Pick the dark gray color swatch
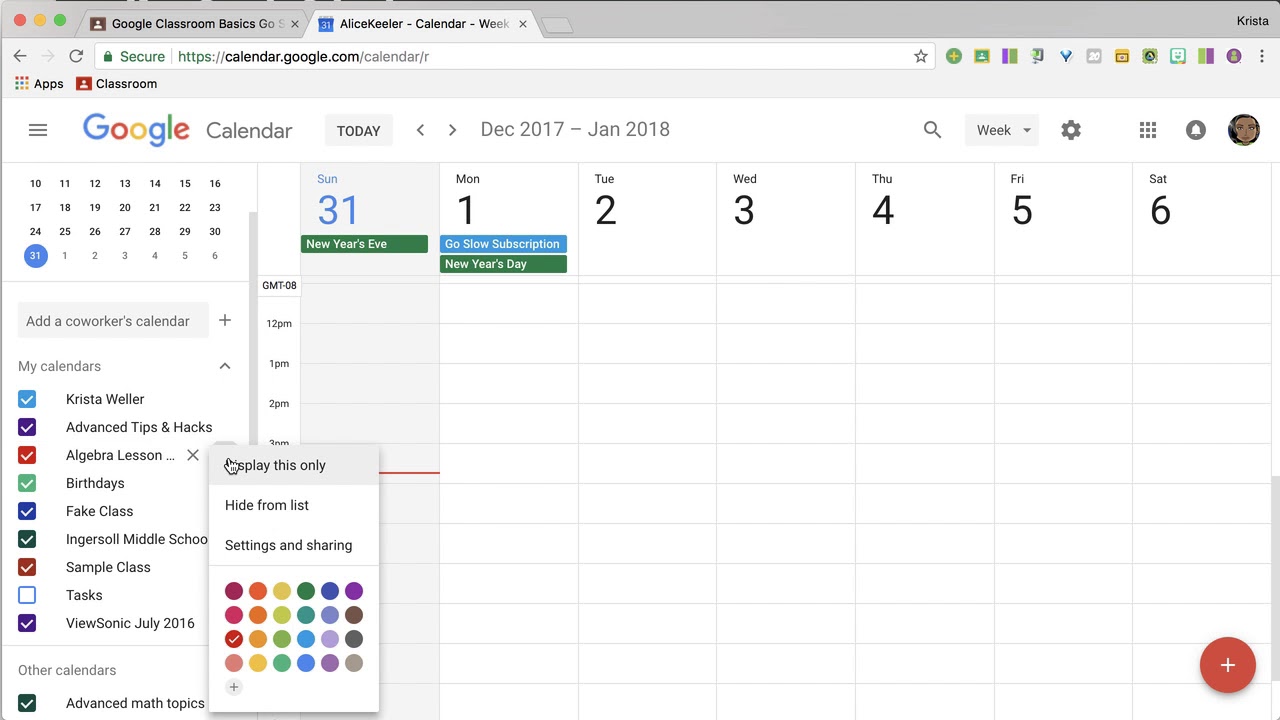The image size is (1280, 720). [x=354, y=639]
